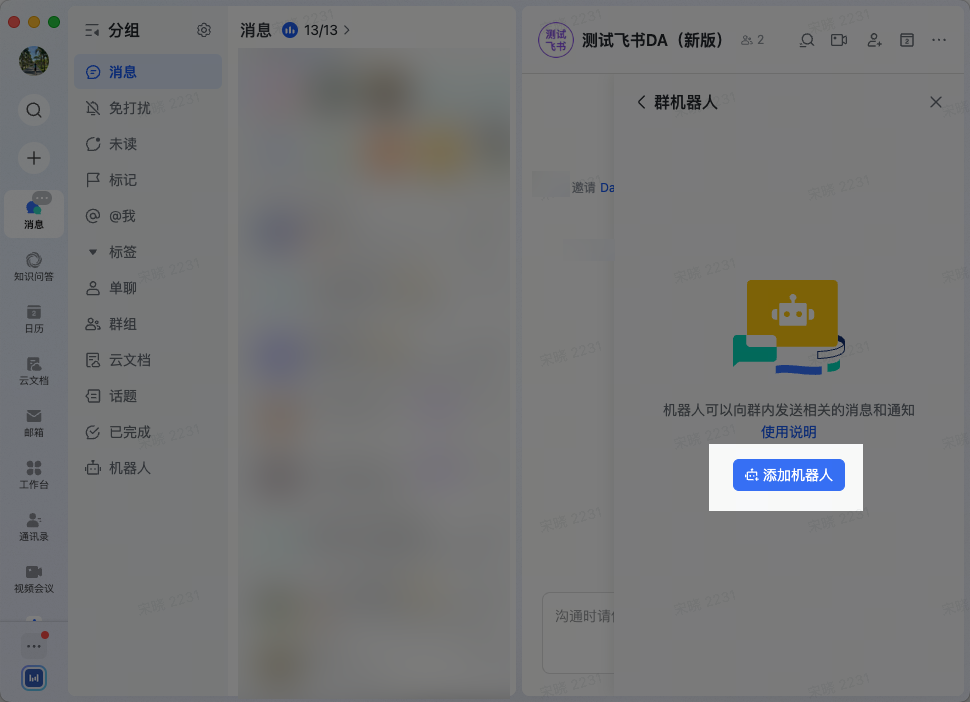Click add member icon in chat header
The height and width of the screenshot is (702, 970).
[x=873, y=40]
